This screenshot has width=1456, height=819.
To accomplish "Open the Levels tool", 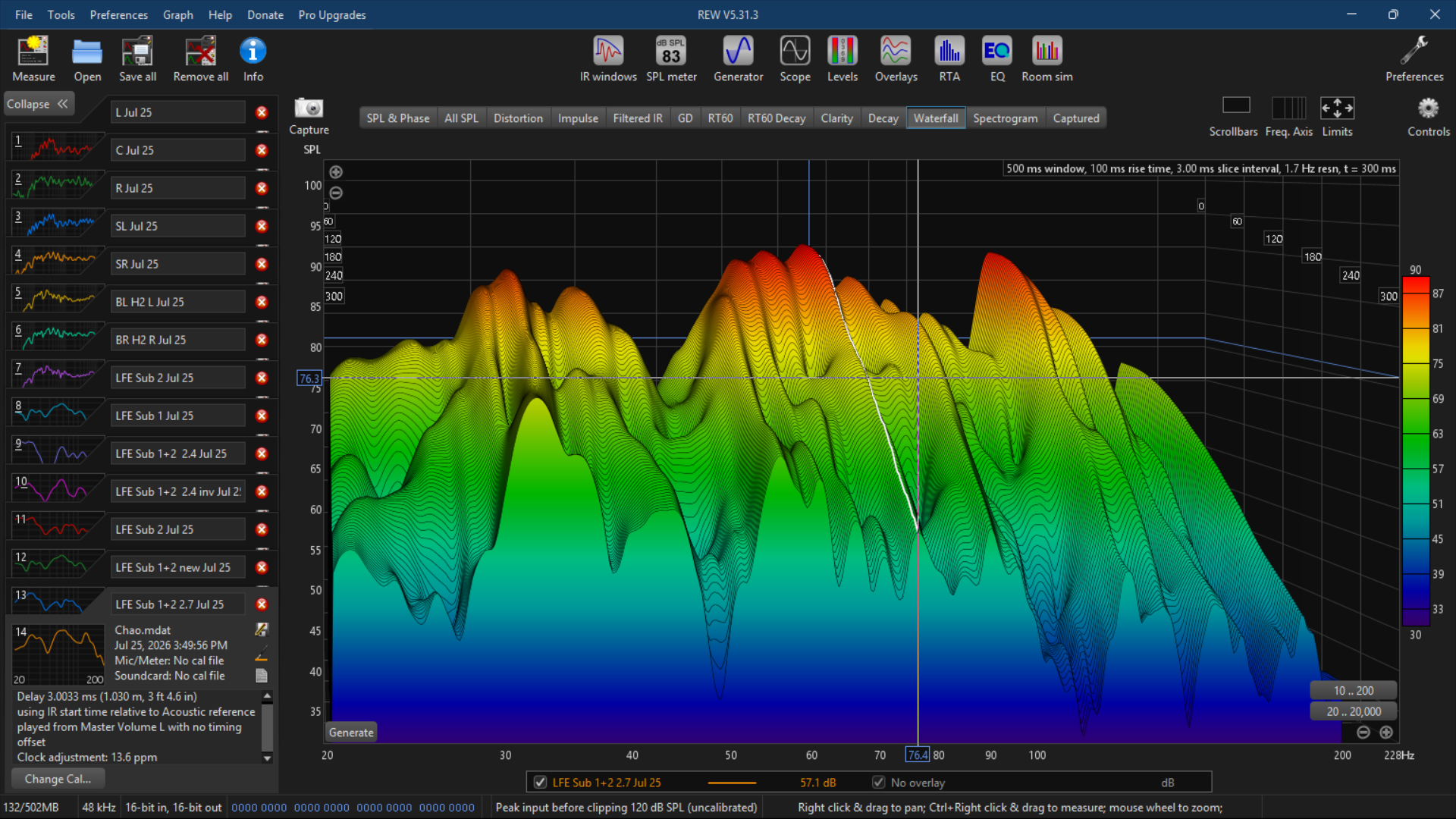I will point(843,59).
